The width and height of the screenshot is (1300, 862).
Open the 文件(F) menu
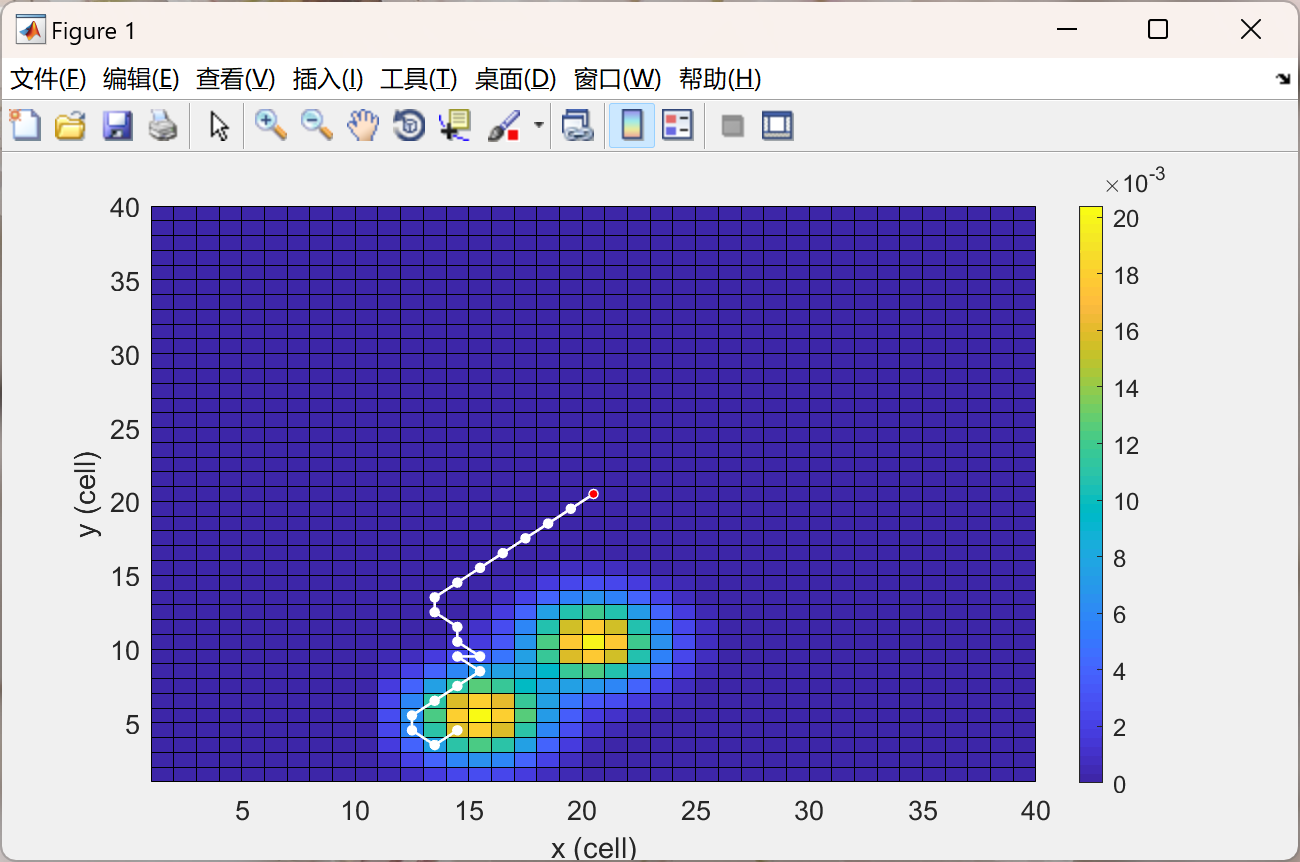coord(48,79)
